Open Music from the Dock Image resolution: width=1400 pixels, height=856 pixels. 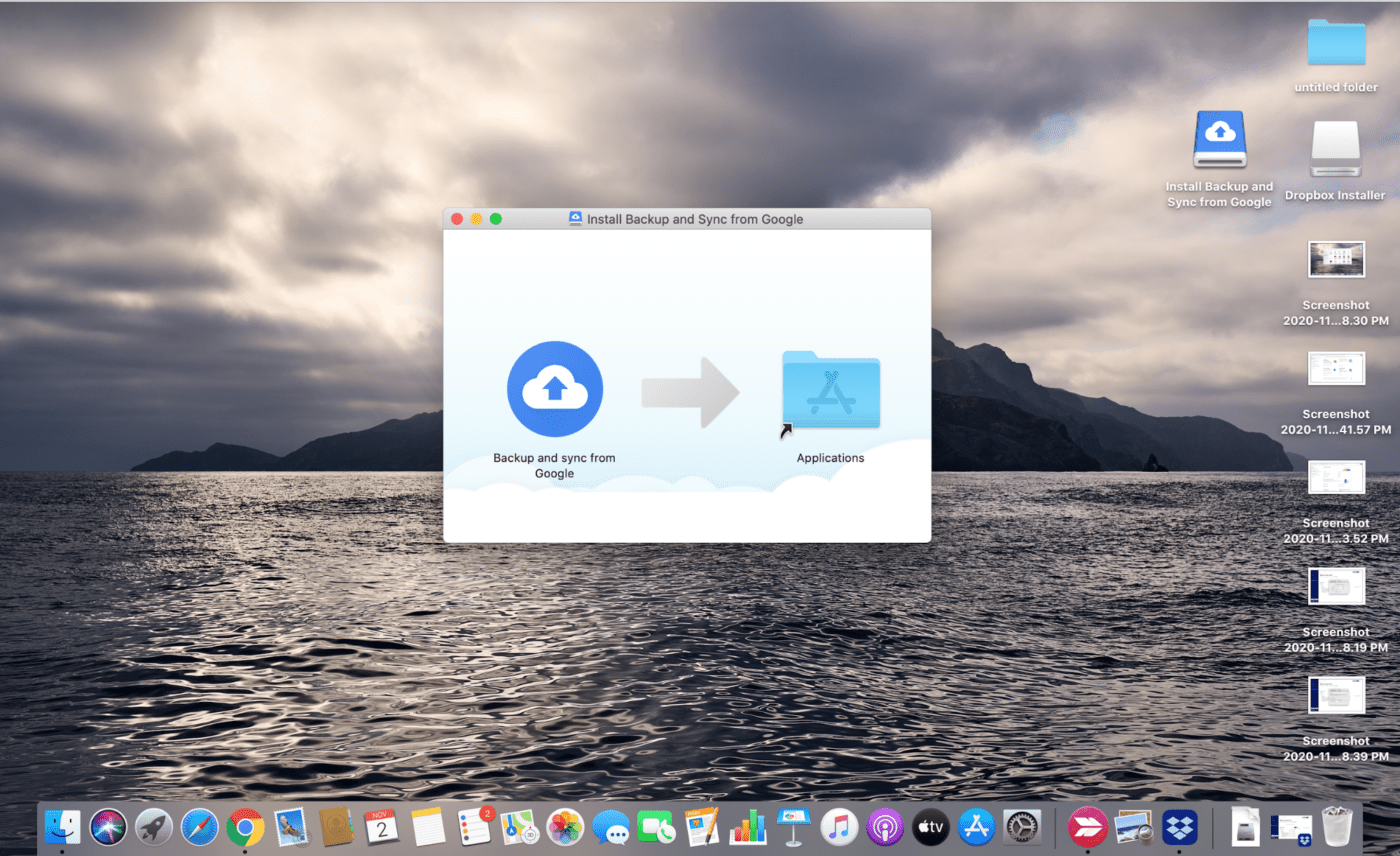[x=839, y=827]
